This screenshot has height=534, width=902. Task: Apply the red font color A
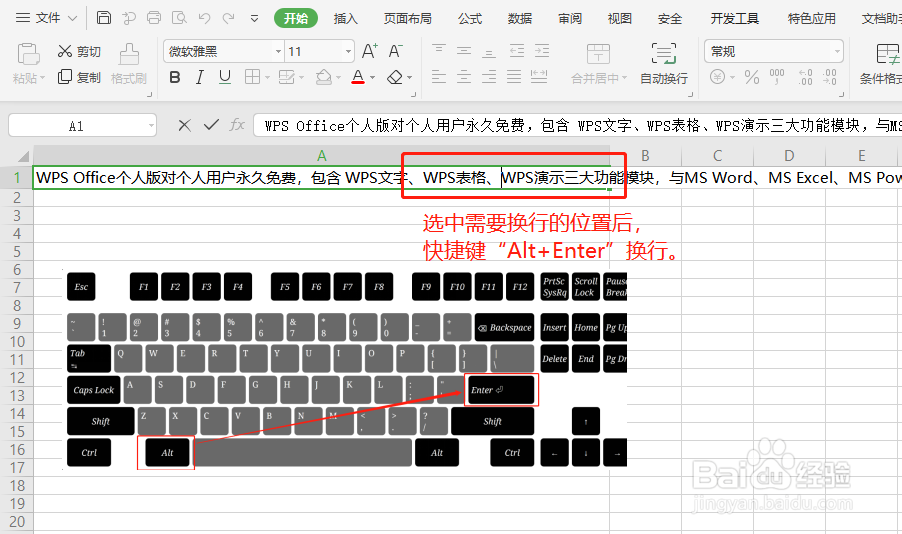(x=358, y=77)
